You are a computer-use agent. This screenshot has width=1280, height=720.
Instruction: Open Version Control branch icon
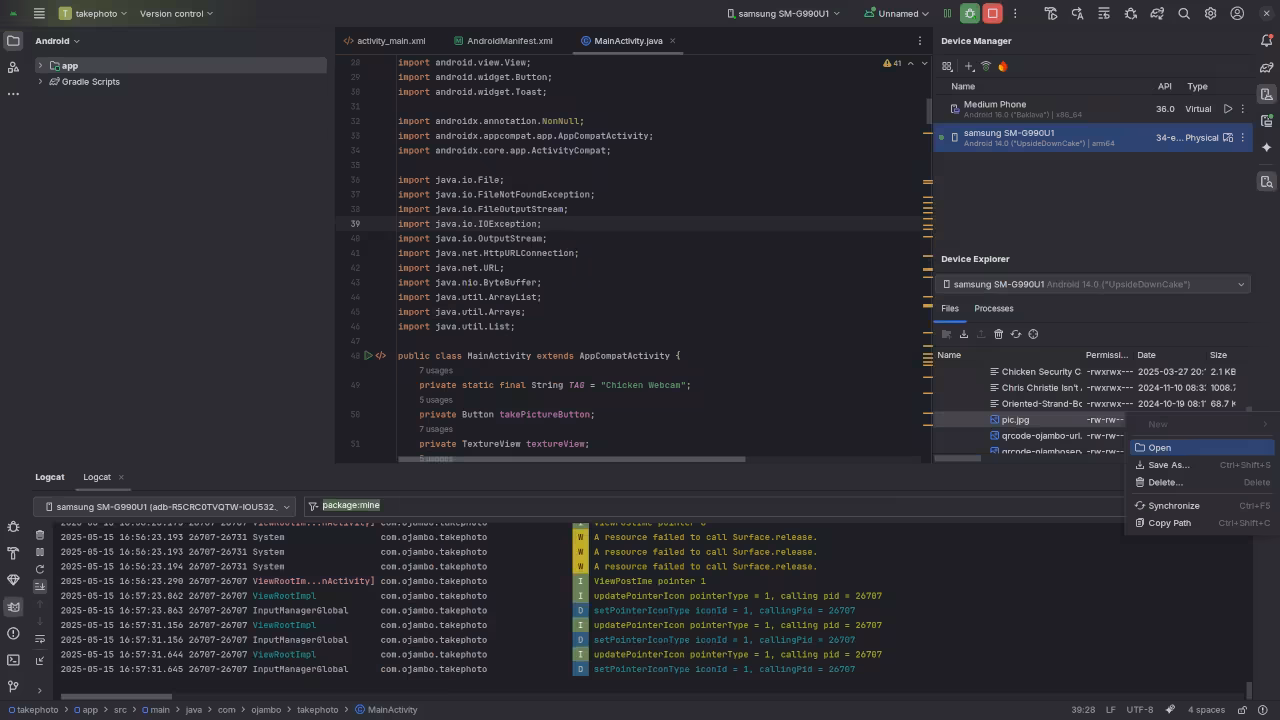click(x=13, y=687)
